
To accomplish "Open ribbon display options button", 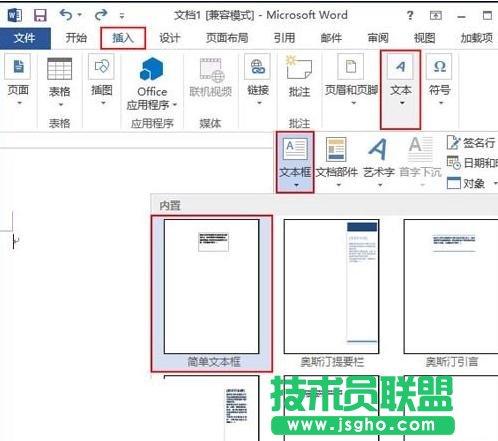I will tap(436, 15).
